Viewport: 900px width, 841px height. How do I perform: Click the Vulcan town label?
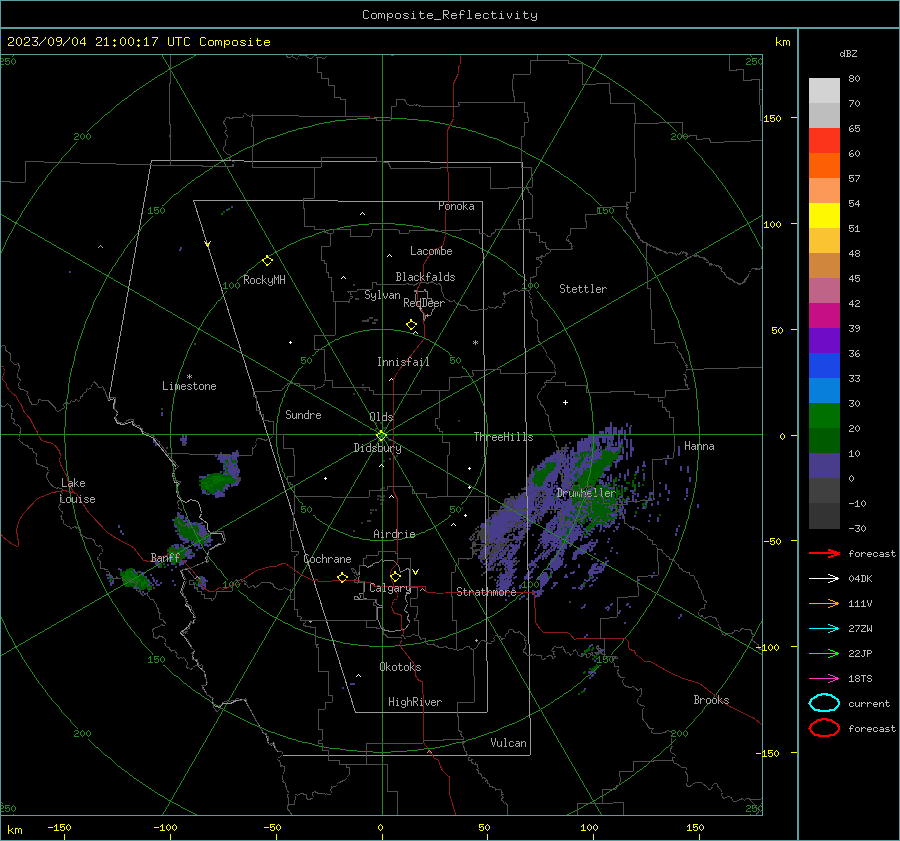[508, 743]
